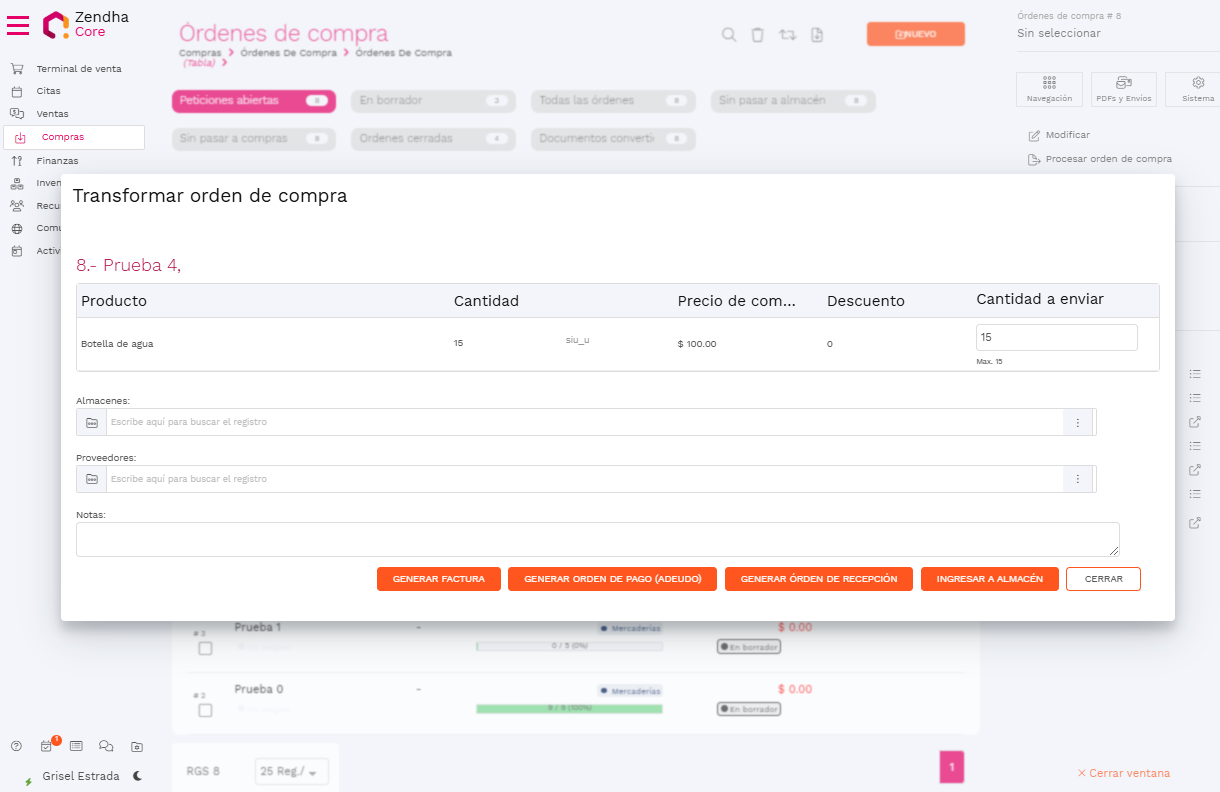Switch to the Peticiones abiertas tab
This screenshot has width=1220, height=792.
pyautogui.click(x=253, y=101)
